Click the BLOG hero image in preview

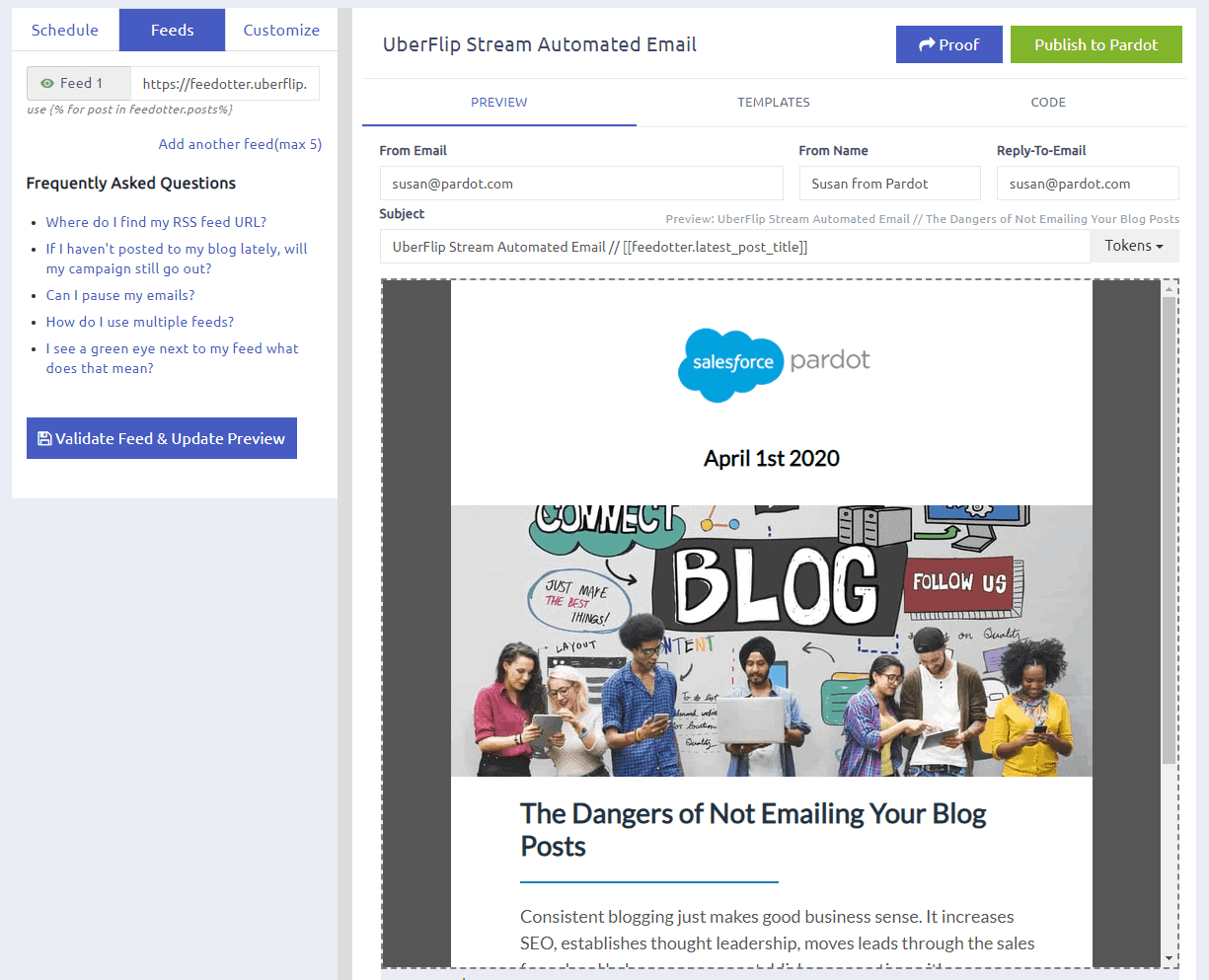coord(772,641)
